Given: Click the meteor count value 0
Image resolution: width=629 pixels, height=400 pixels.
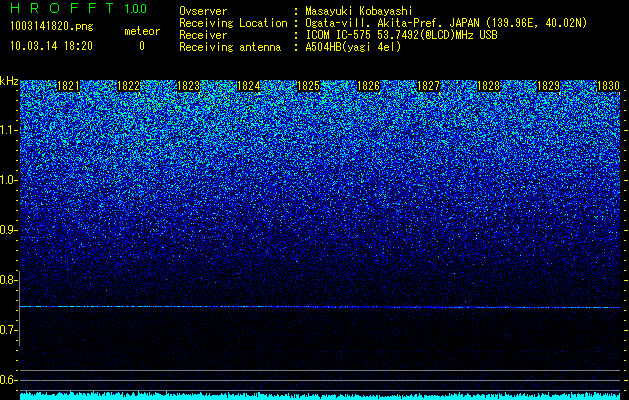Looking at the screenshot, I should tap(142, 46).
